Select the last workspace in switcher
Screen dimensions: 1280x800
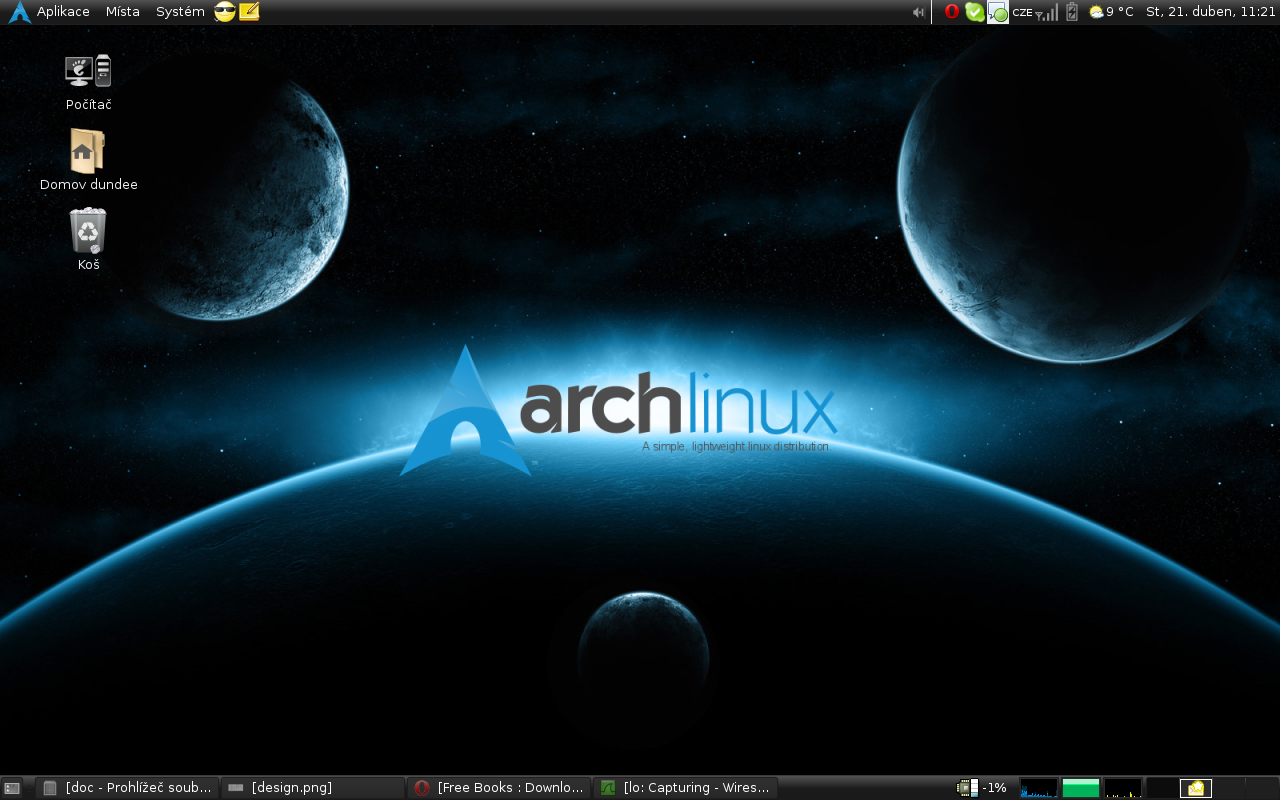(1262, 788)
